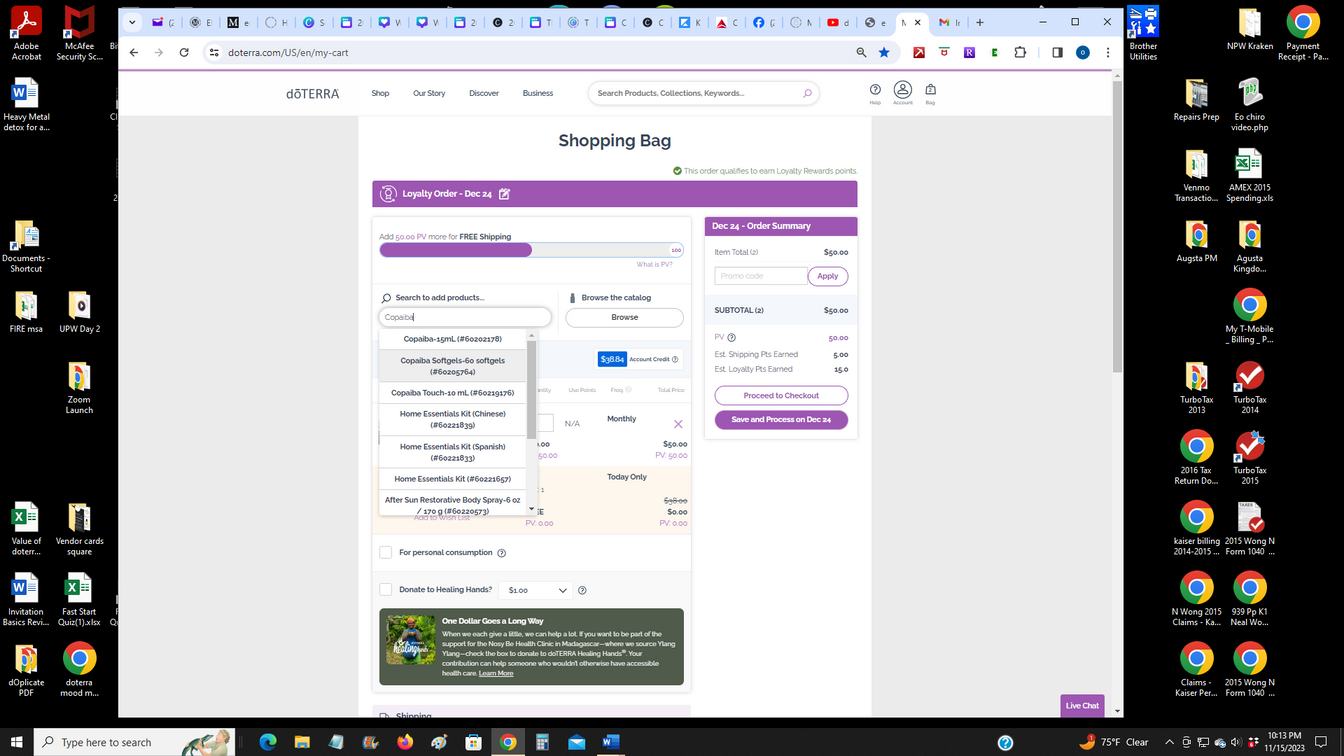Viewport: 1344px width, 756px height.
Task: Open TurboTax 2015 desktop icon
Action: pyautogui.click(x=1250, y=459)
